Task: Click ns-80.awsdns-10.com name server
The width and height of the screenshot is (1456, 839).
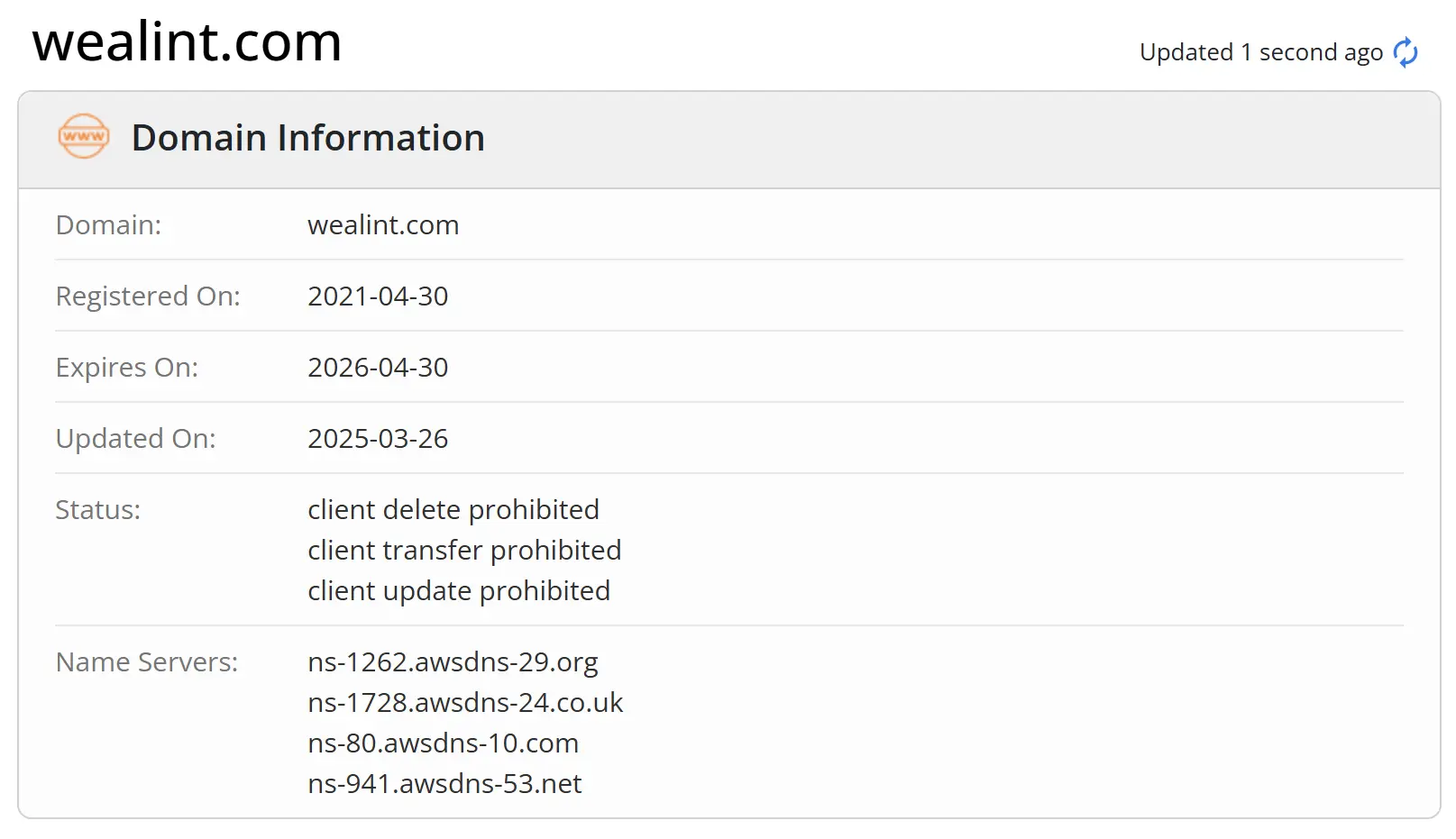Action: click(442, 743)
